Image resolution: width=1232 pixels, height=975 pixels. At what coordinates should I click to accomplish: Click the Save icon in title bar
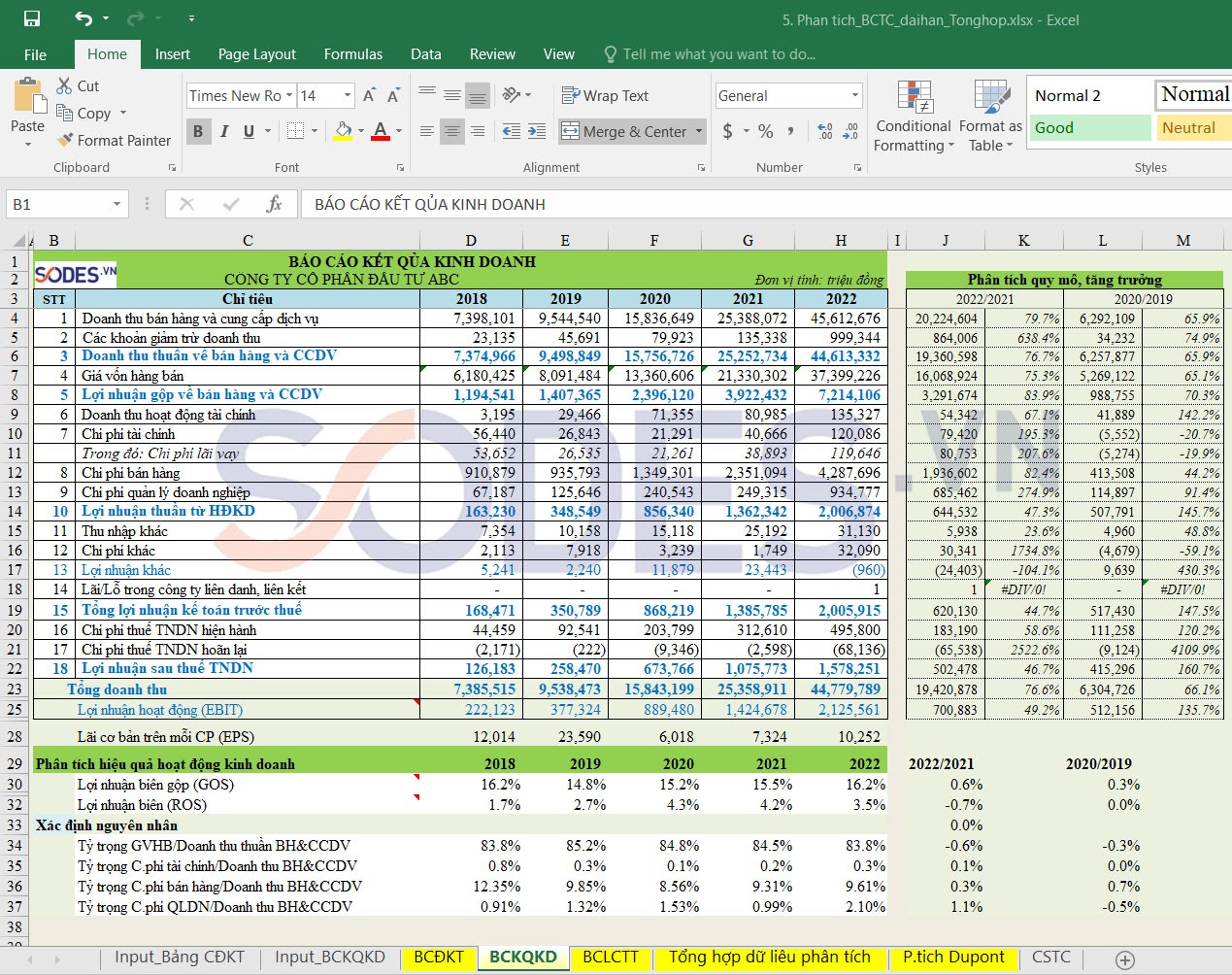[x=32, y=19]
